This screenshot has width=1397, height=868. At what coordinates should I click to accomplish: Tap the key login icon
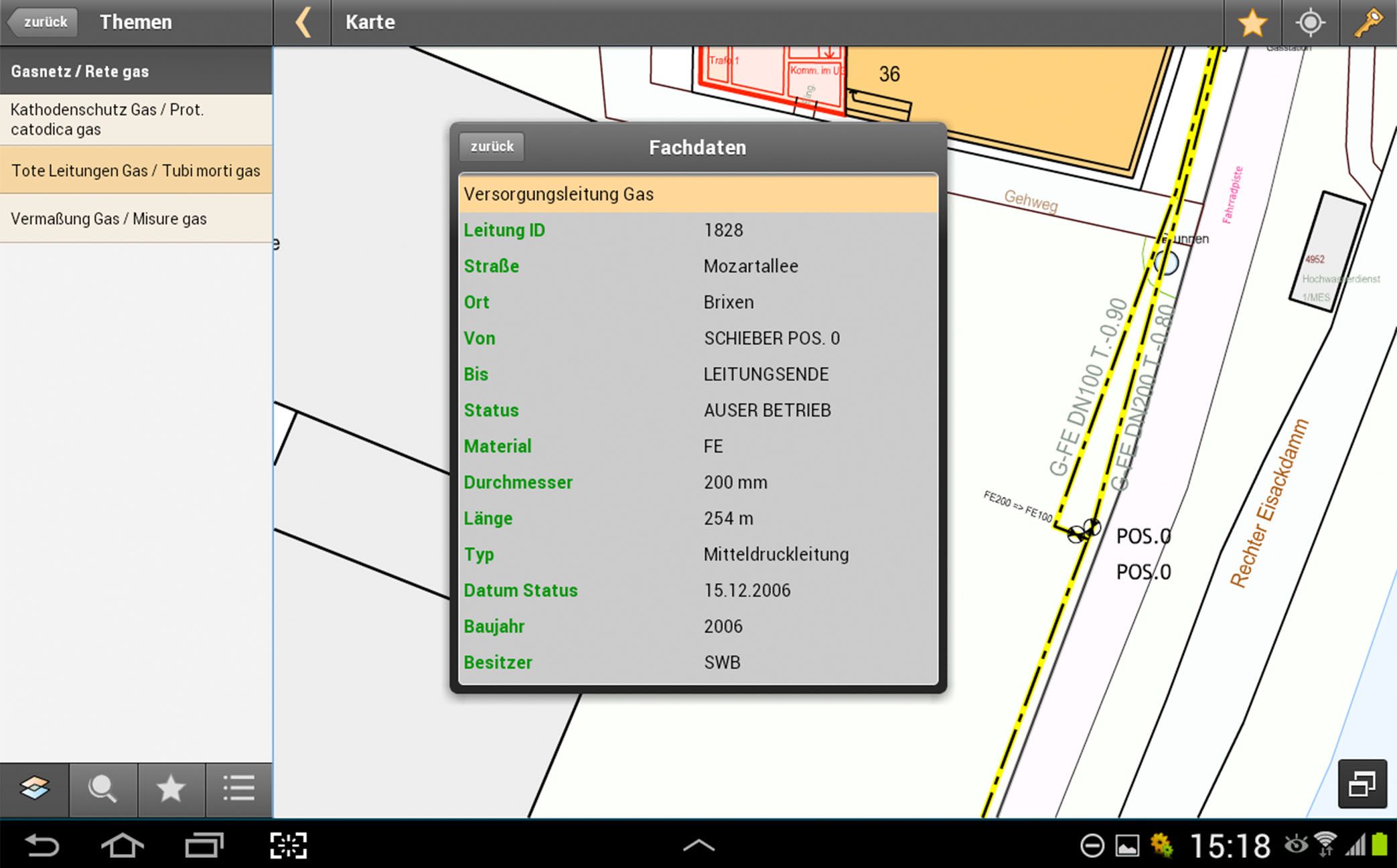coord(1368,23)
